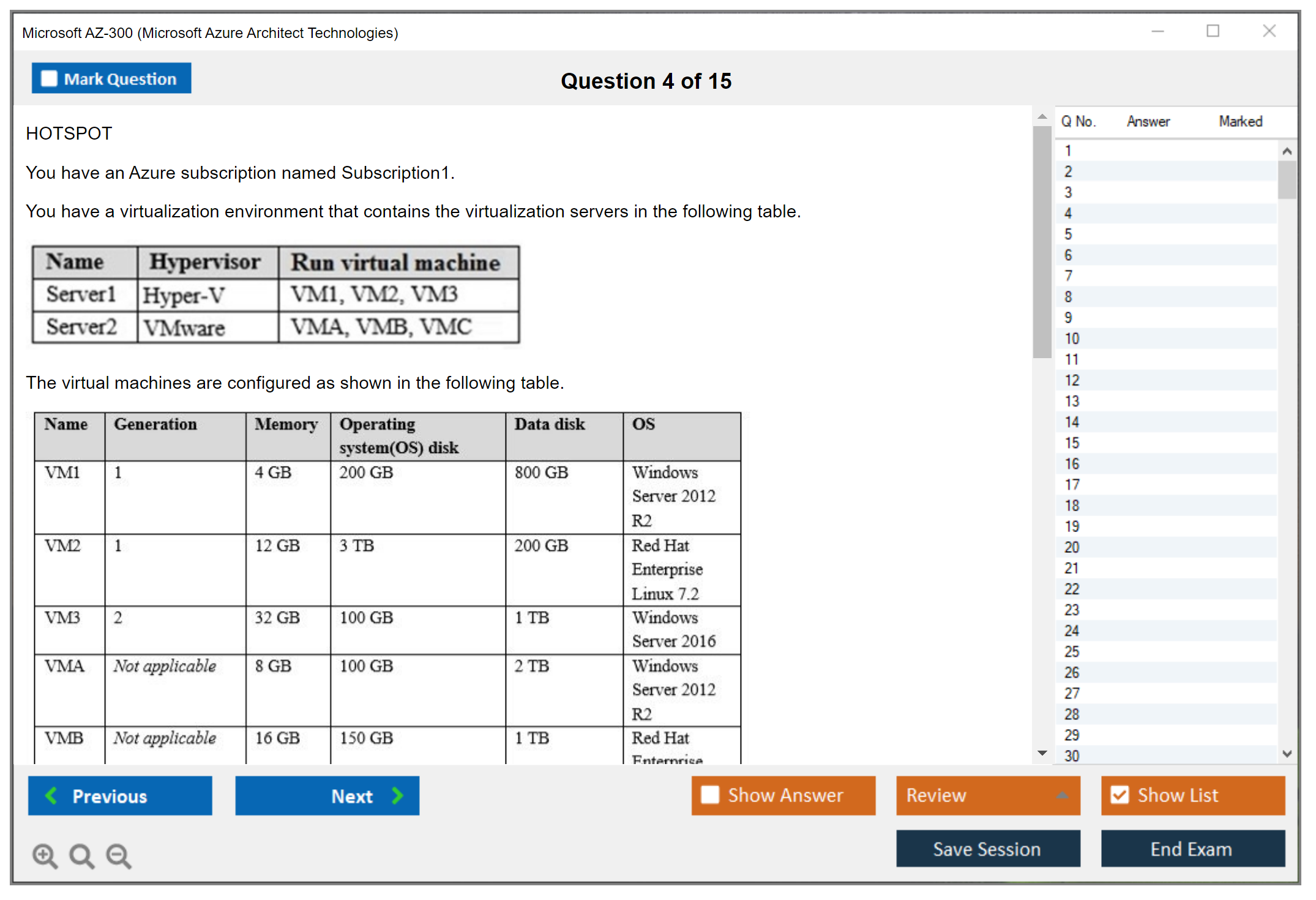Click the green left arrow on Previous
This screenshot has width=1316, height=900.
pos(51,795)
